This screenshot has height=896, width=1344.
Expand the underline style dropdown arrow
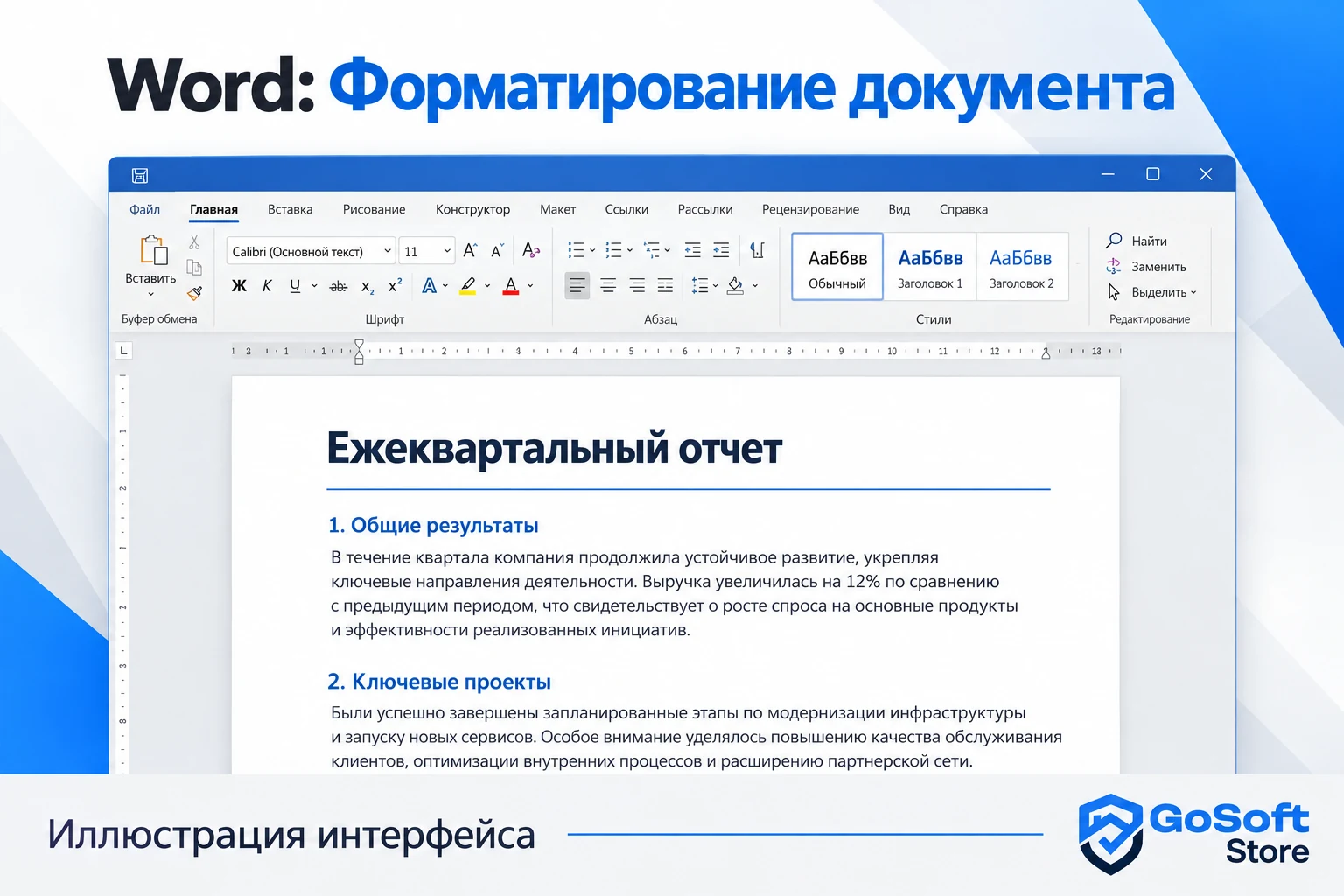pos(314,286)
